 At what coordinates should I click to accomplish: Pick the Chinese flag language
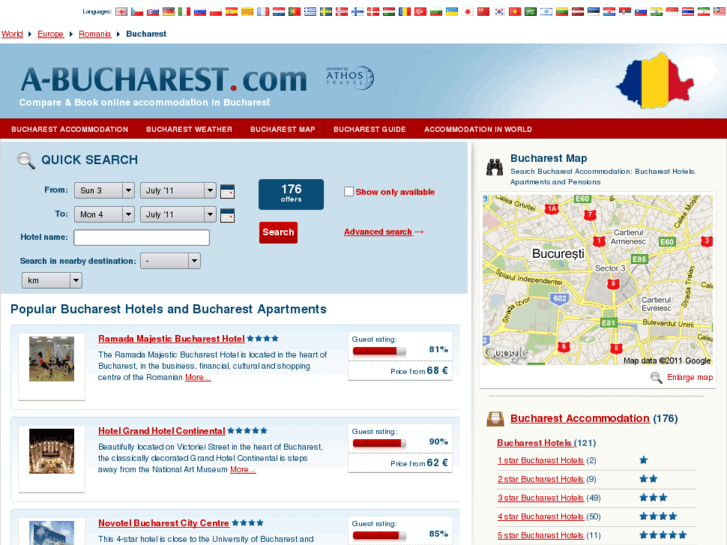tap(484, 12)
